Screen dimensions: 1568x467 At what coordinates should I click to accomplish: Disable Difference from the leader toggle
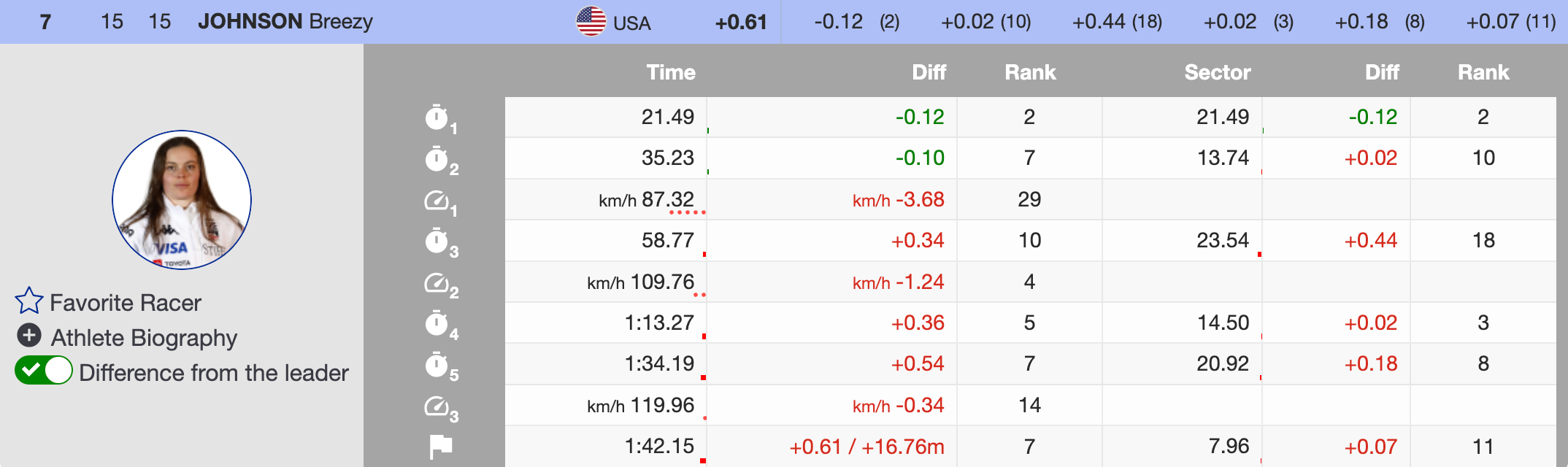coord(44,371)
